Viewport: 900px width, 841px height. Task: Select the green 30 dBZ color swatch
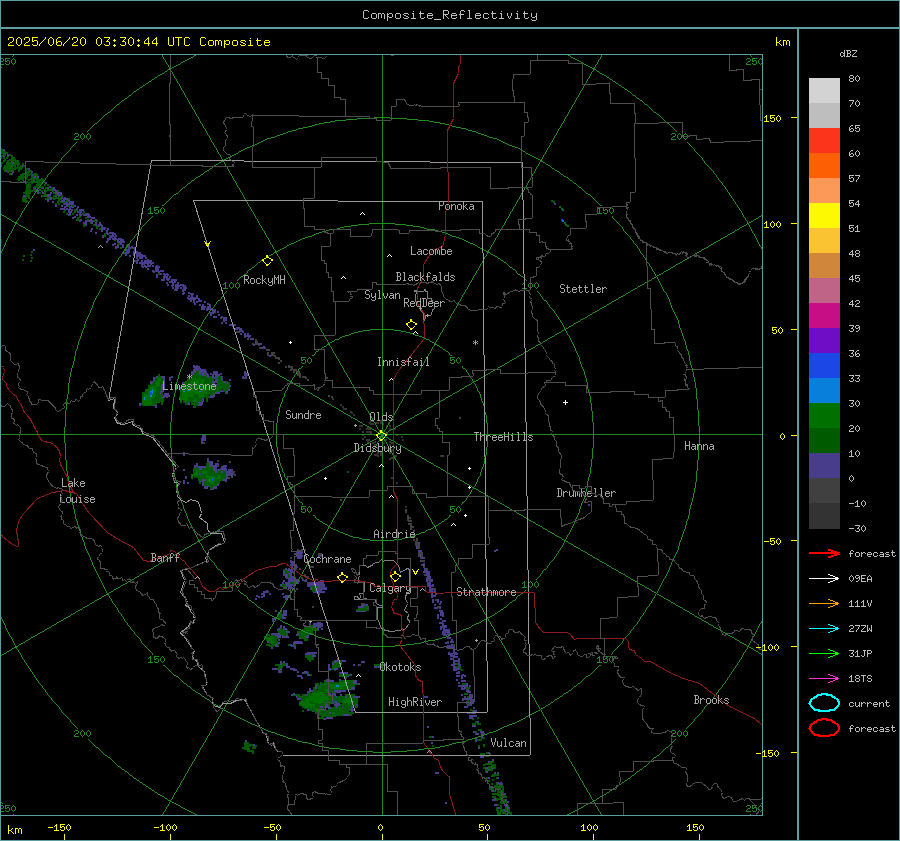(824, 416)
